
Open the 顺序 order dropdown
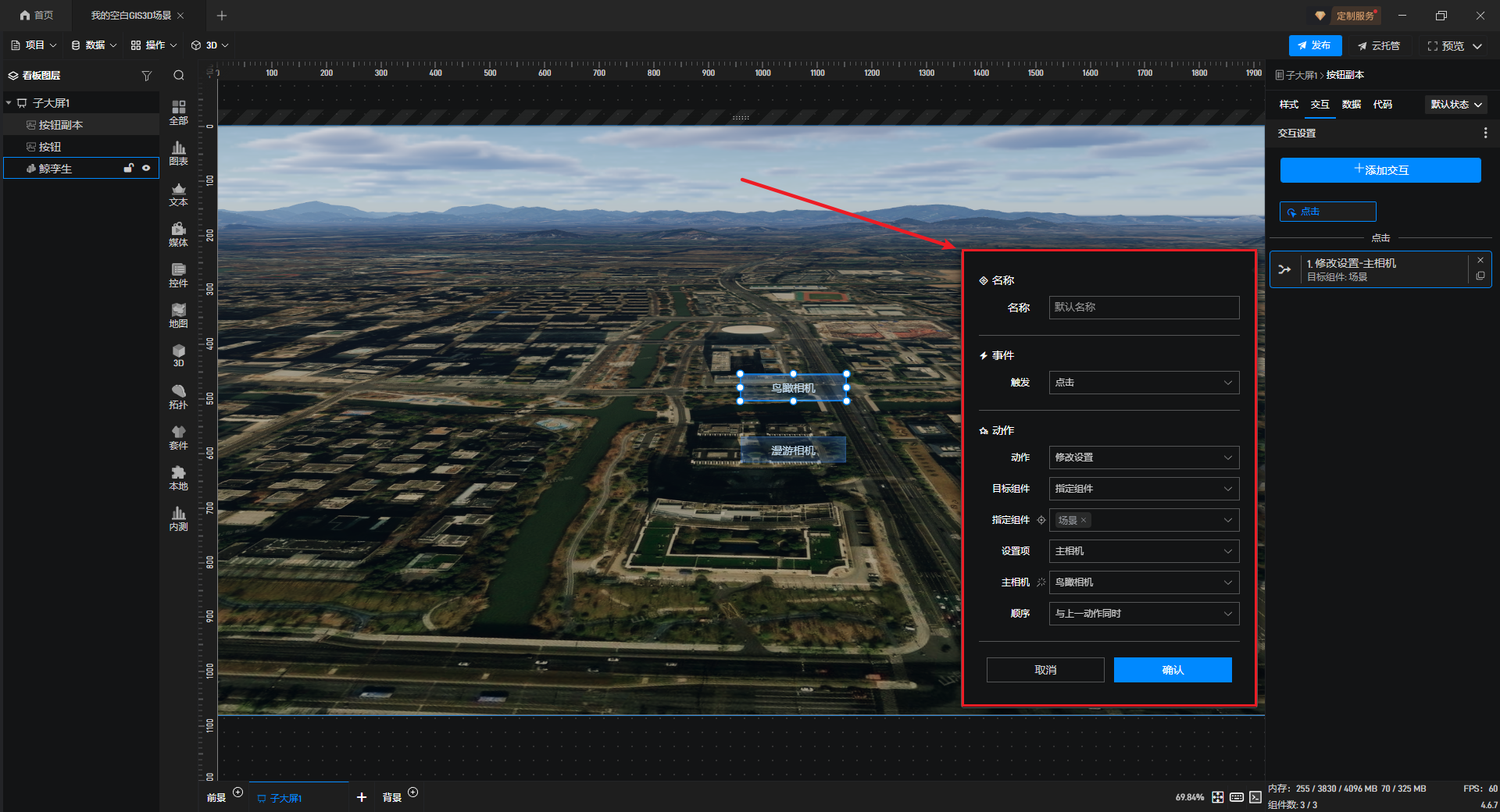click(x=1143, y=614)
